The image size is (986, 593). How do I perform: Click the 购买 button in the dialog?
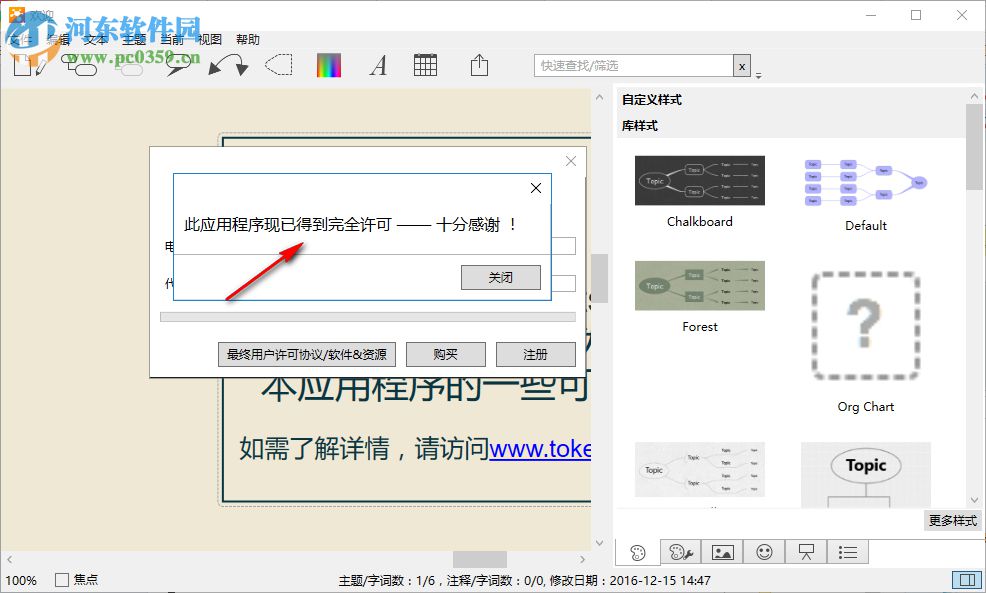[x=445, y=354]
